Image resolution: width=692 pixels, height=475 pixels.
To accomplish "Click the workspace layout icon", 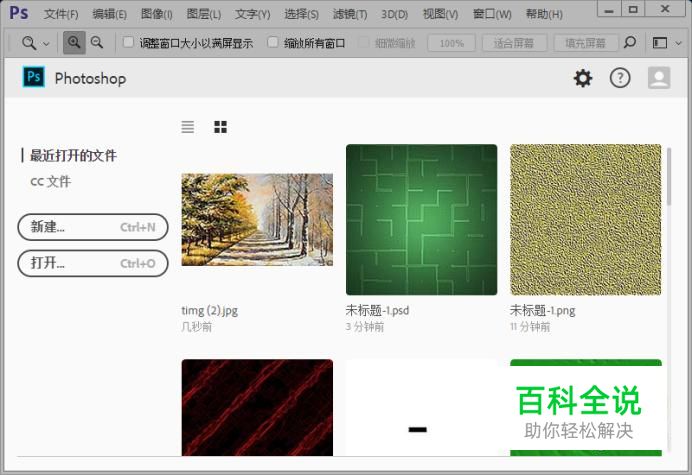I will [660, 43].
